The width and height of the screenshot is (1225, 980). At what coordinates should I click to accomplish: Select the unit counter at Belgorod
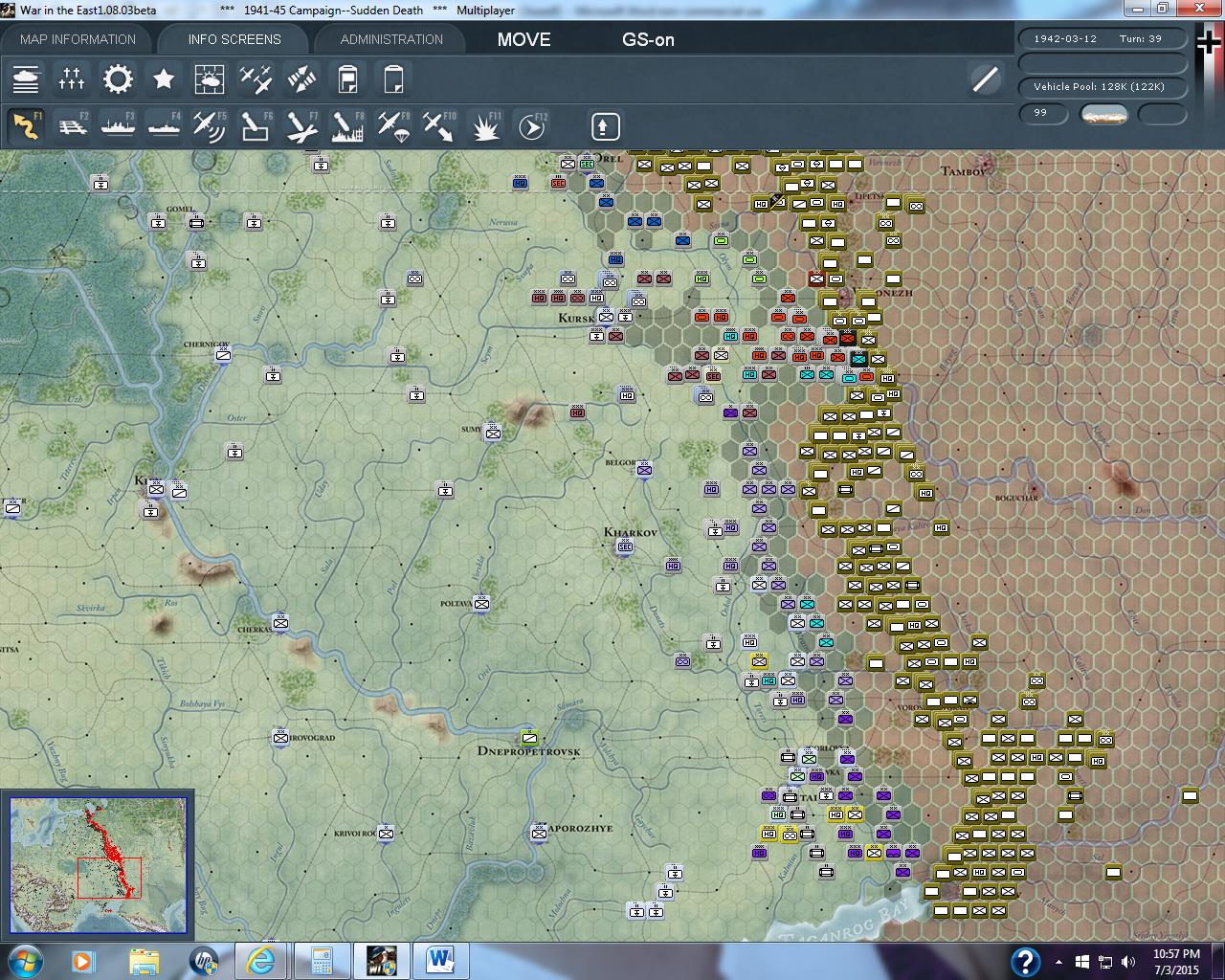pyautogui.click(x=644, y=470)
